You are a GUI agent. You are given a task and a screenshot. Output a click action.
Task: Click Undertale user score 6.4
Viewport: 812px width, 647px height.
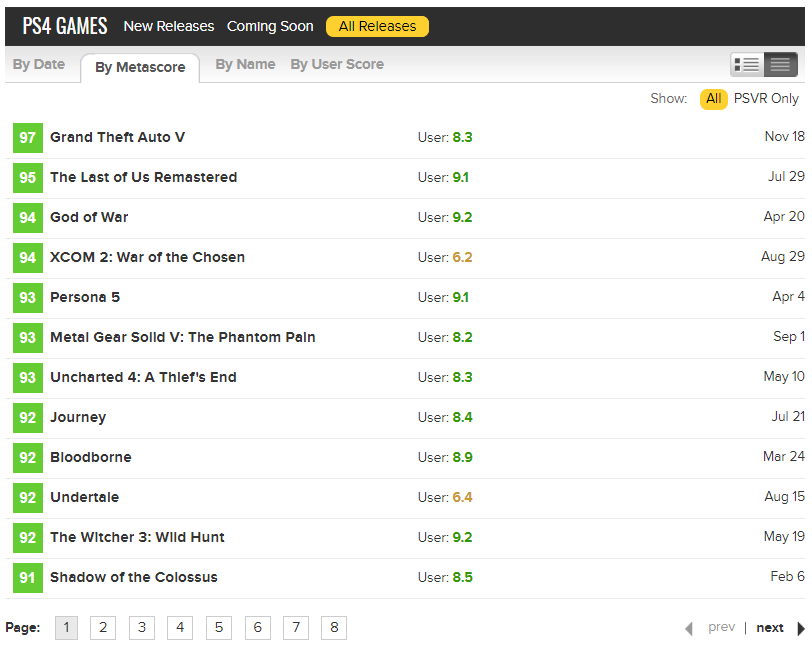pos(462,497)
